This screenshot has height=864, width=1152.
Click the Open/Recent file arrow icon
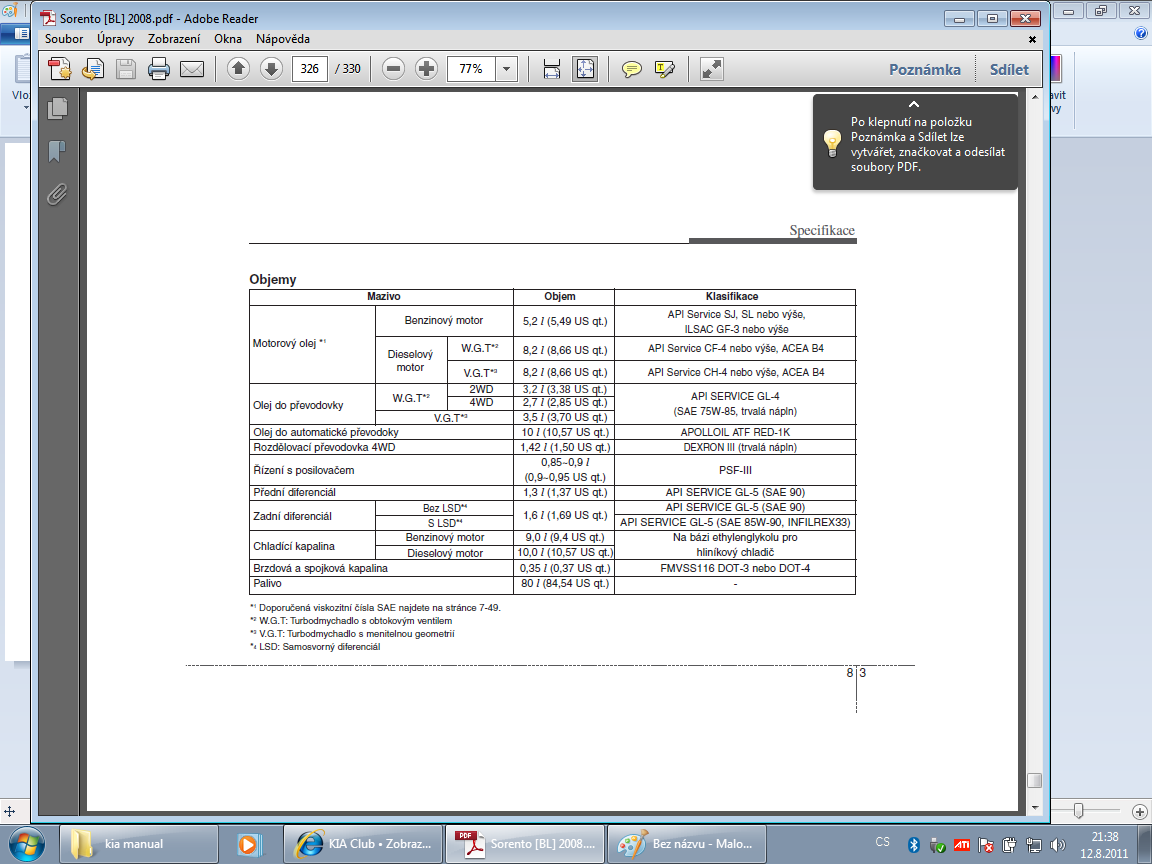pos(93,69)
